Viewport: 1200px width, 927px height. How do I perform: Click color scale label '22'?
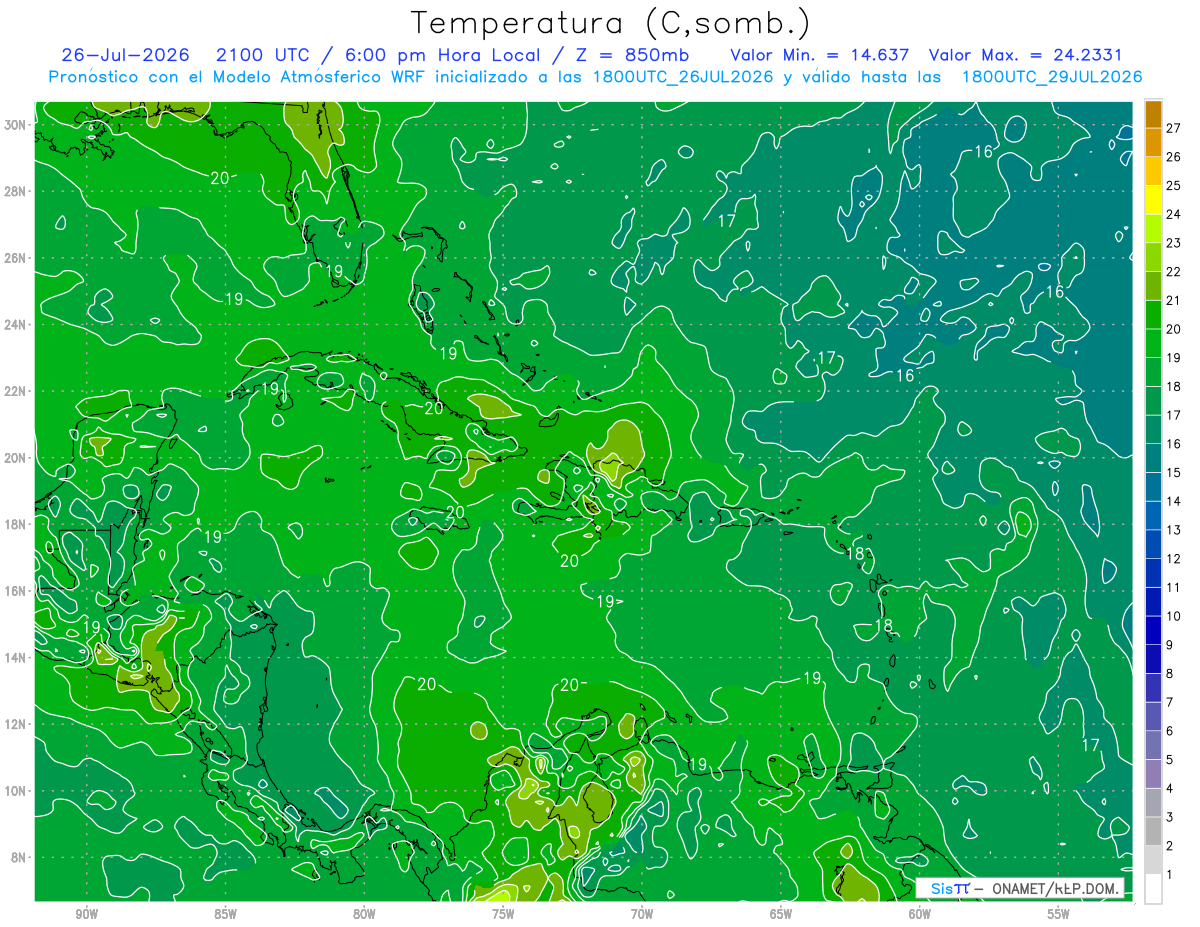coord(1174,271)
